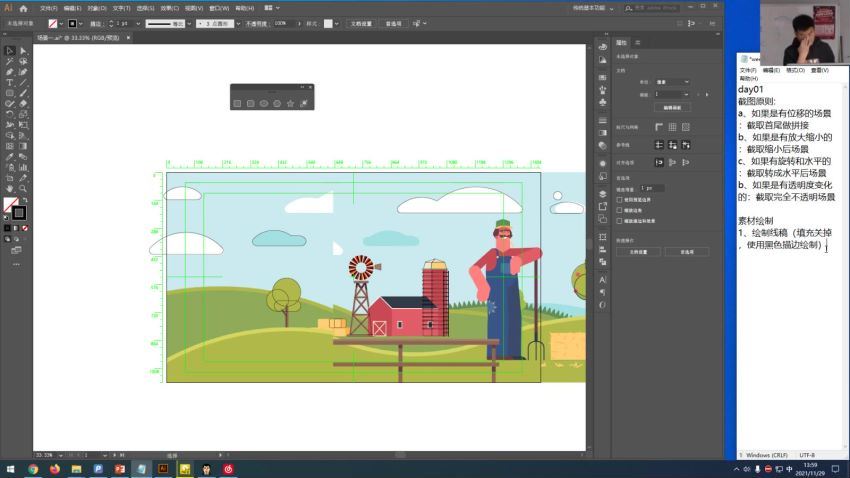Open the Layers panel icon
The image size is (850, 478).
click(602, 194)
